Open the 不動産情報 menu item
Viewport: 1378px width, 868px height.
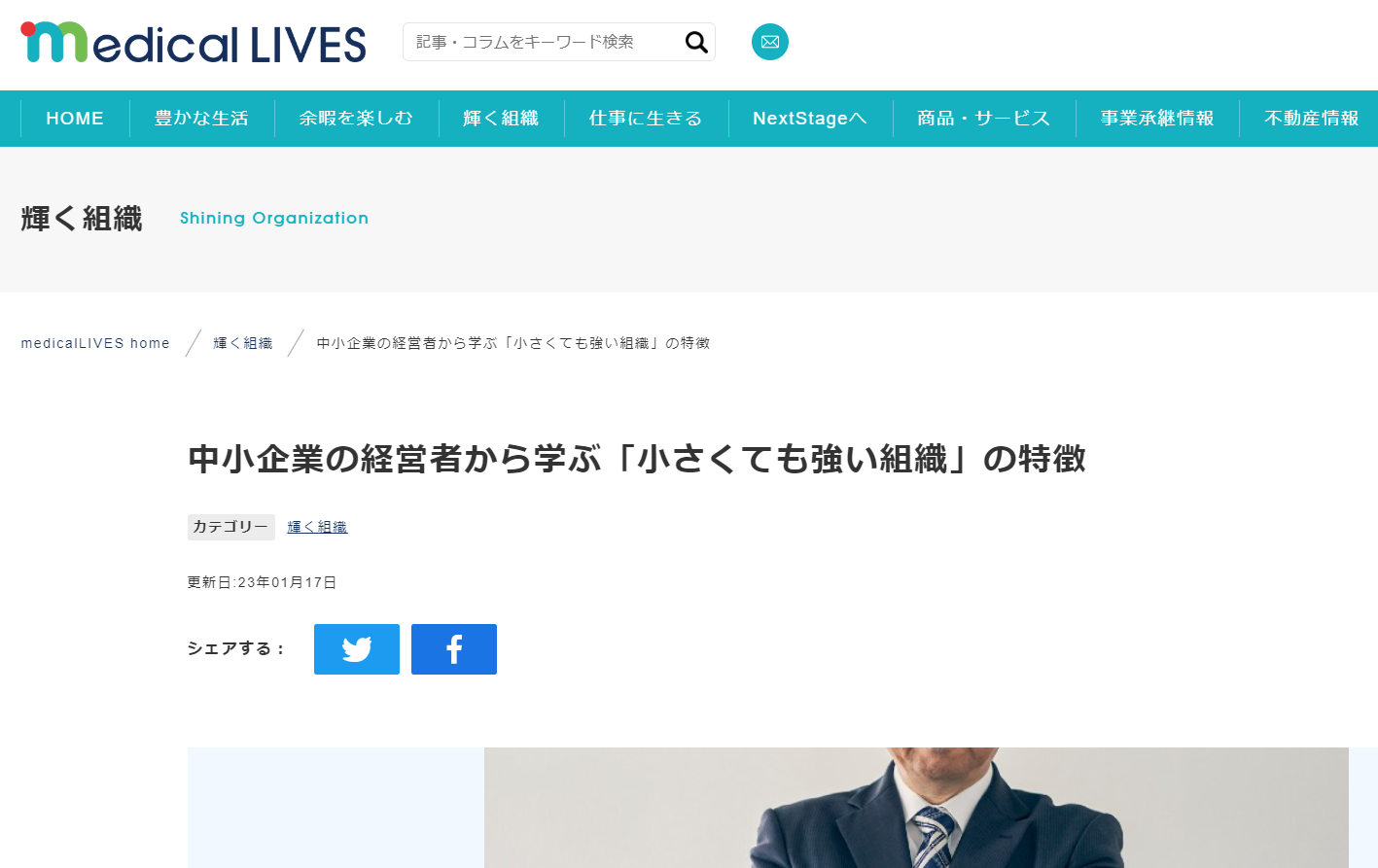1311,119
